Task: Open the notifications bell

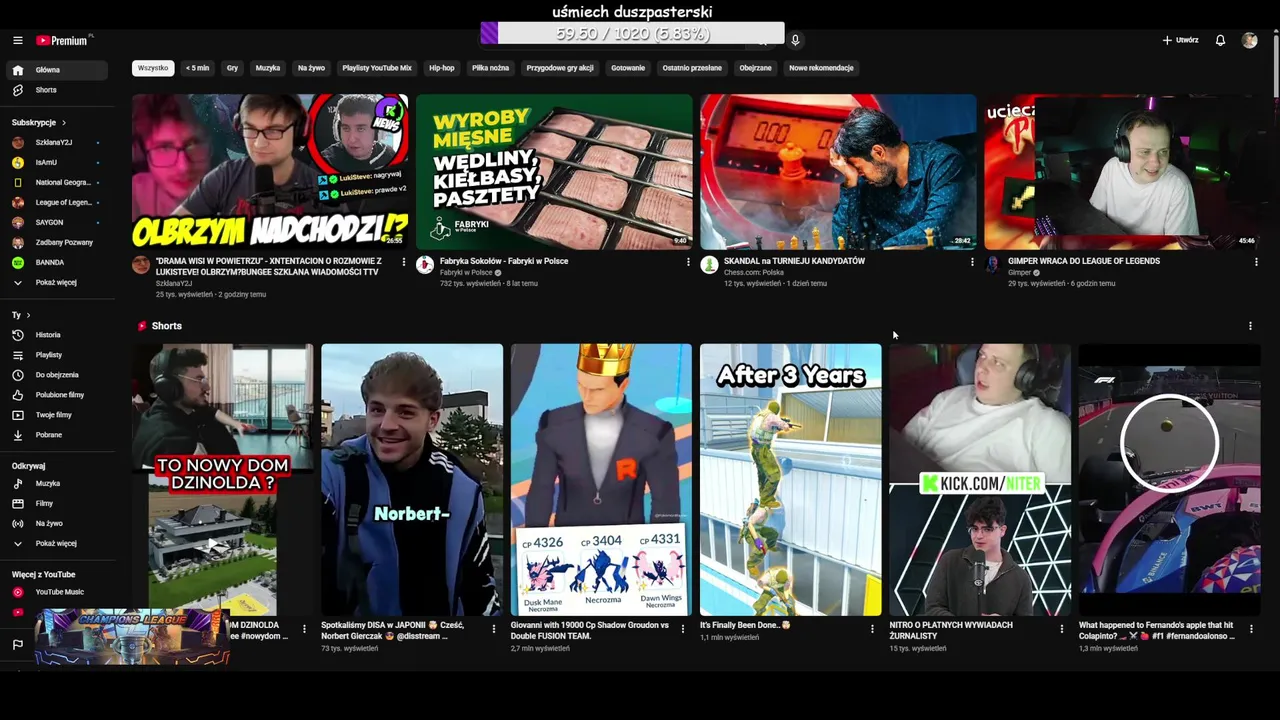Action: [x=1220, y=40]
